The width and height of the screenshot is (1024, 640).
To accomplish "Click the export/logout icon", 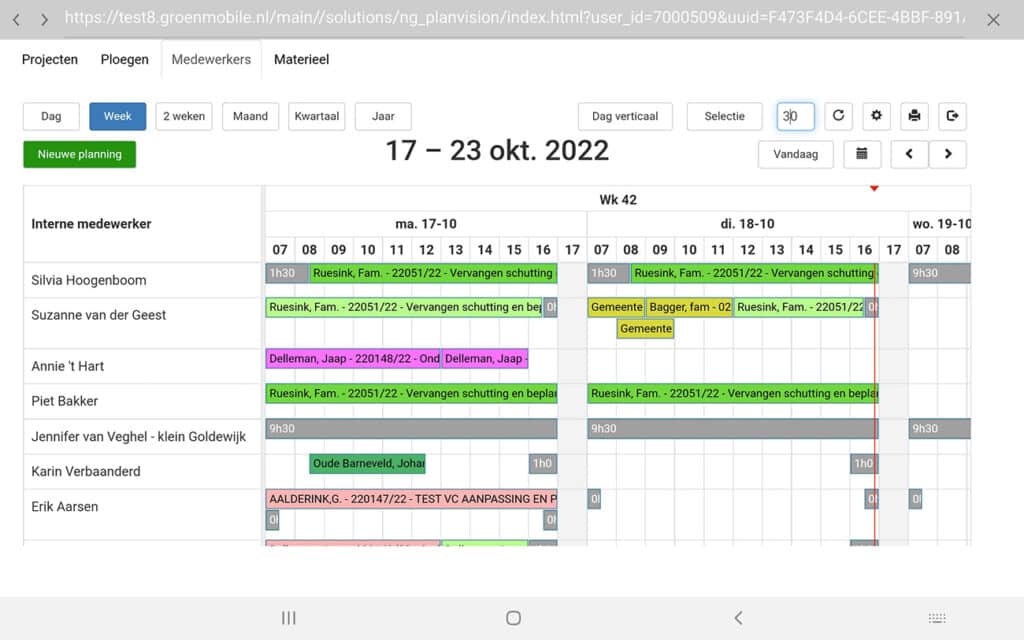I will (952, 116).
